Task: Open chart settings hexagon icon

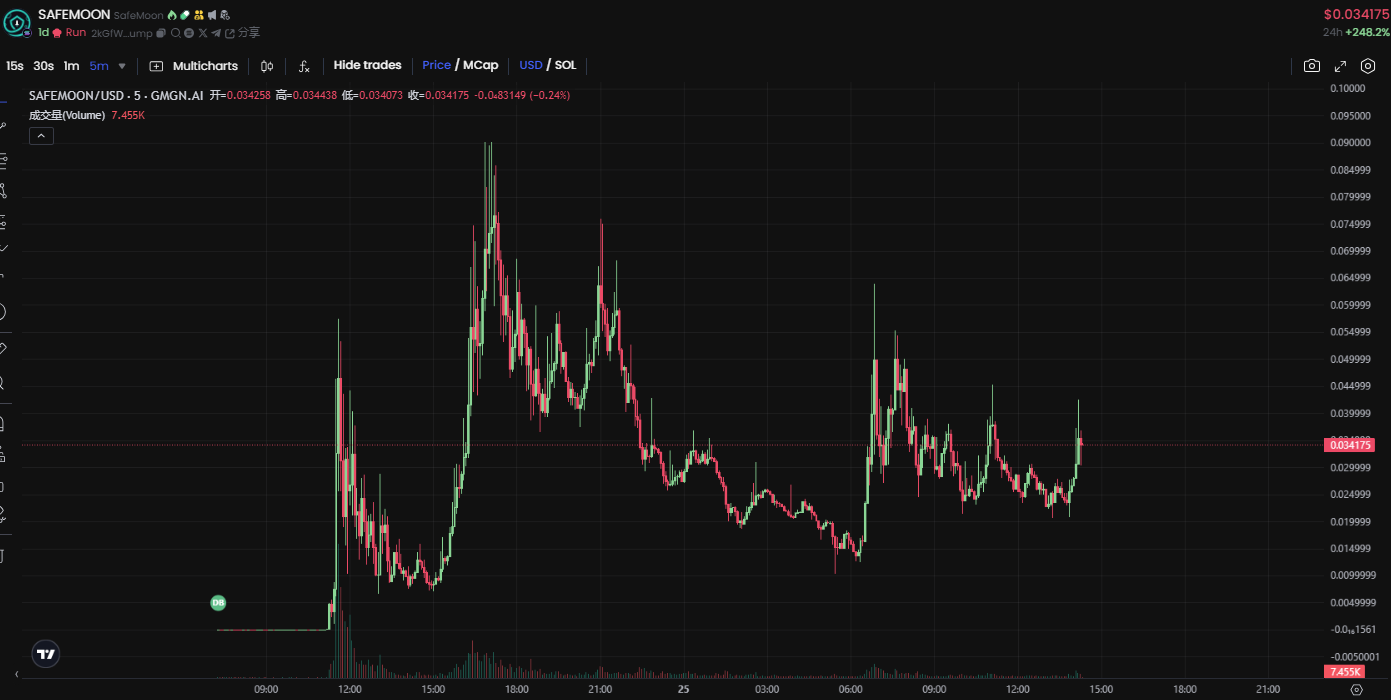Action: 1368,66
